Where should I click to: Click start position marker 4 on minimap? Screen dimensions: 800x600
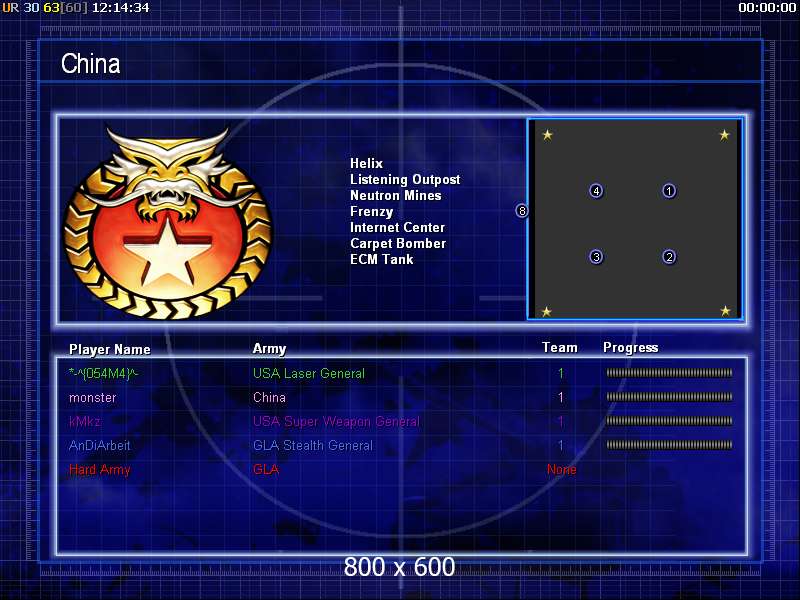[x=596, y=191]
